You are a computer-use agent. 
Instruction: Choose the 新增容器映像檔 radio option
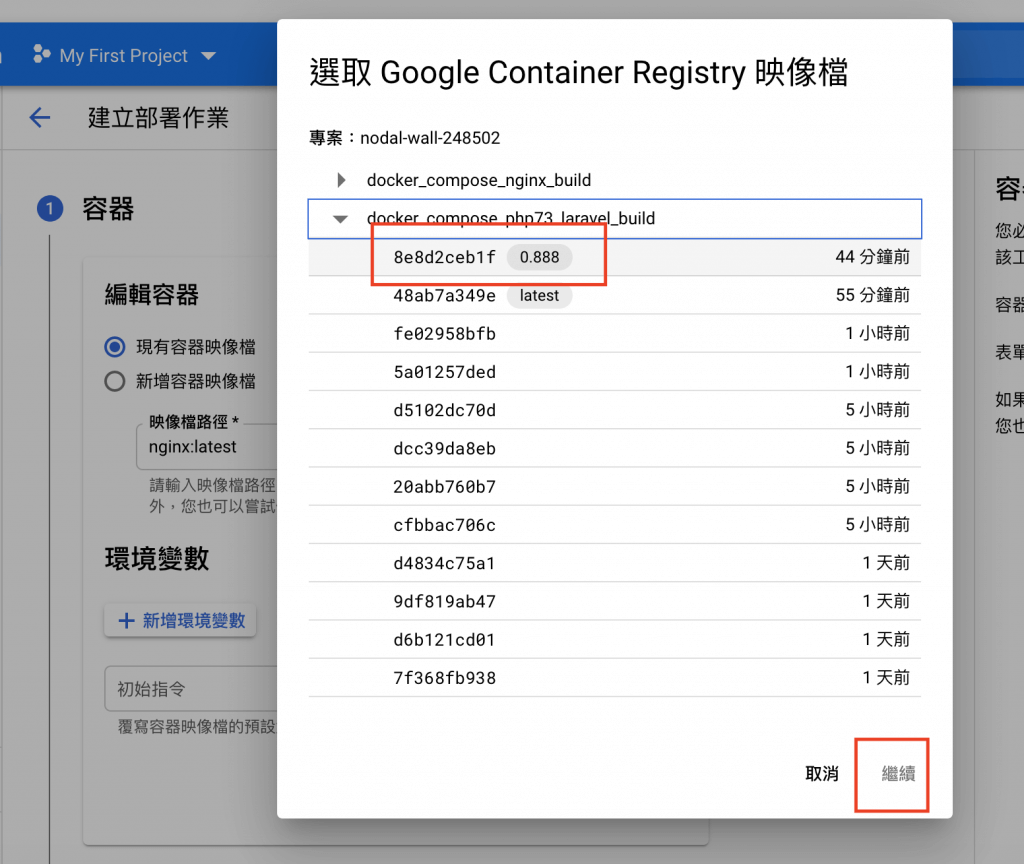[115, 381]
